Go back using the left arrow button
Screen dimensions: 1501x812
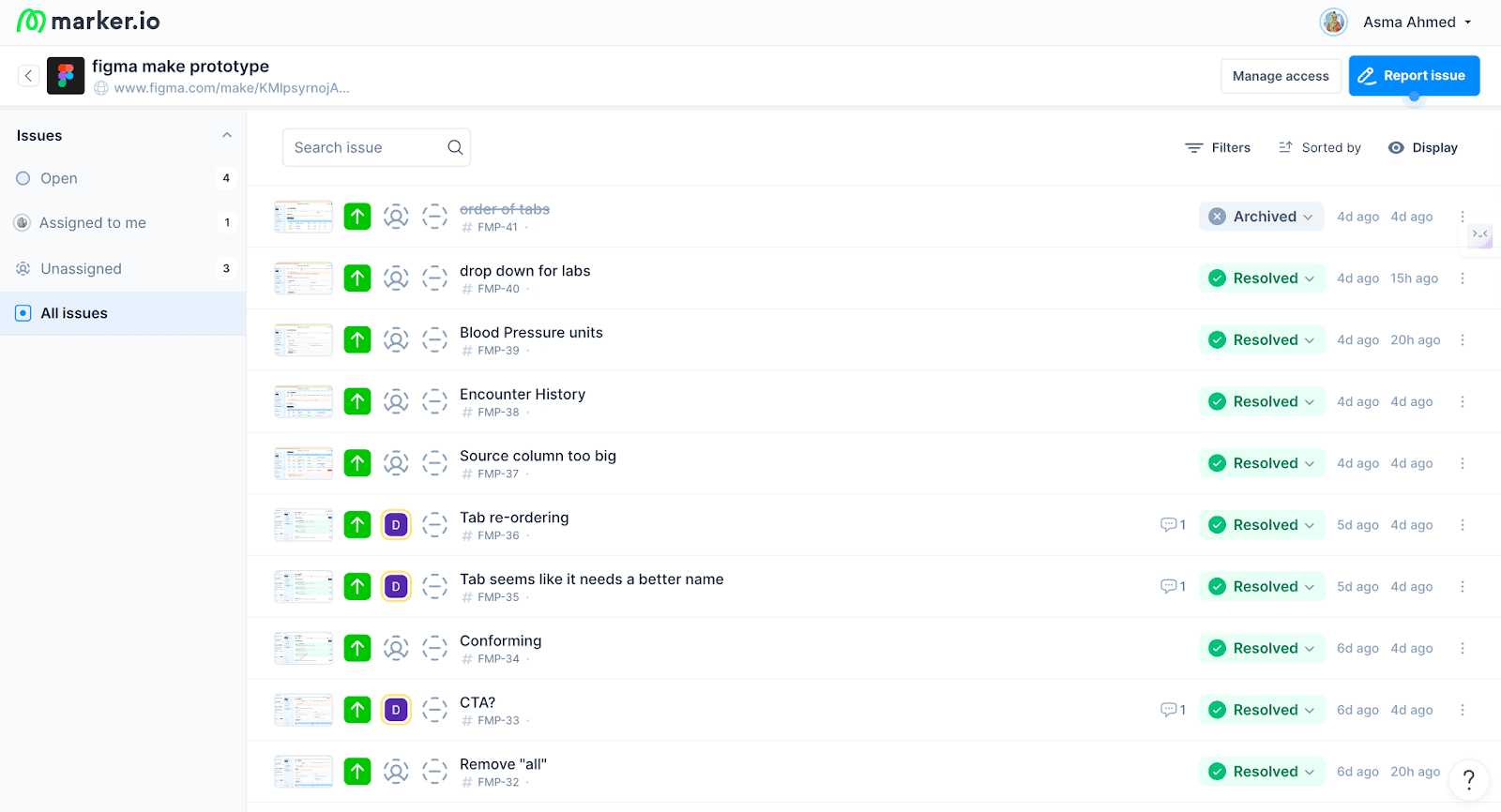[x=28, y=76]
